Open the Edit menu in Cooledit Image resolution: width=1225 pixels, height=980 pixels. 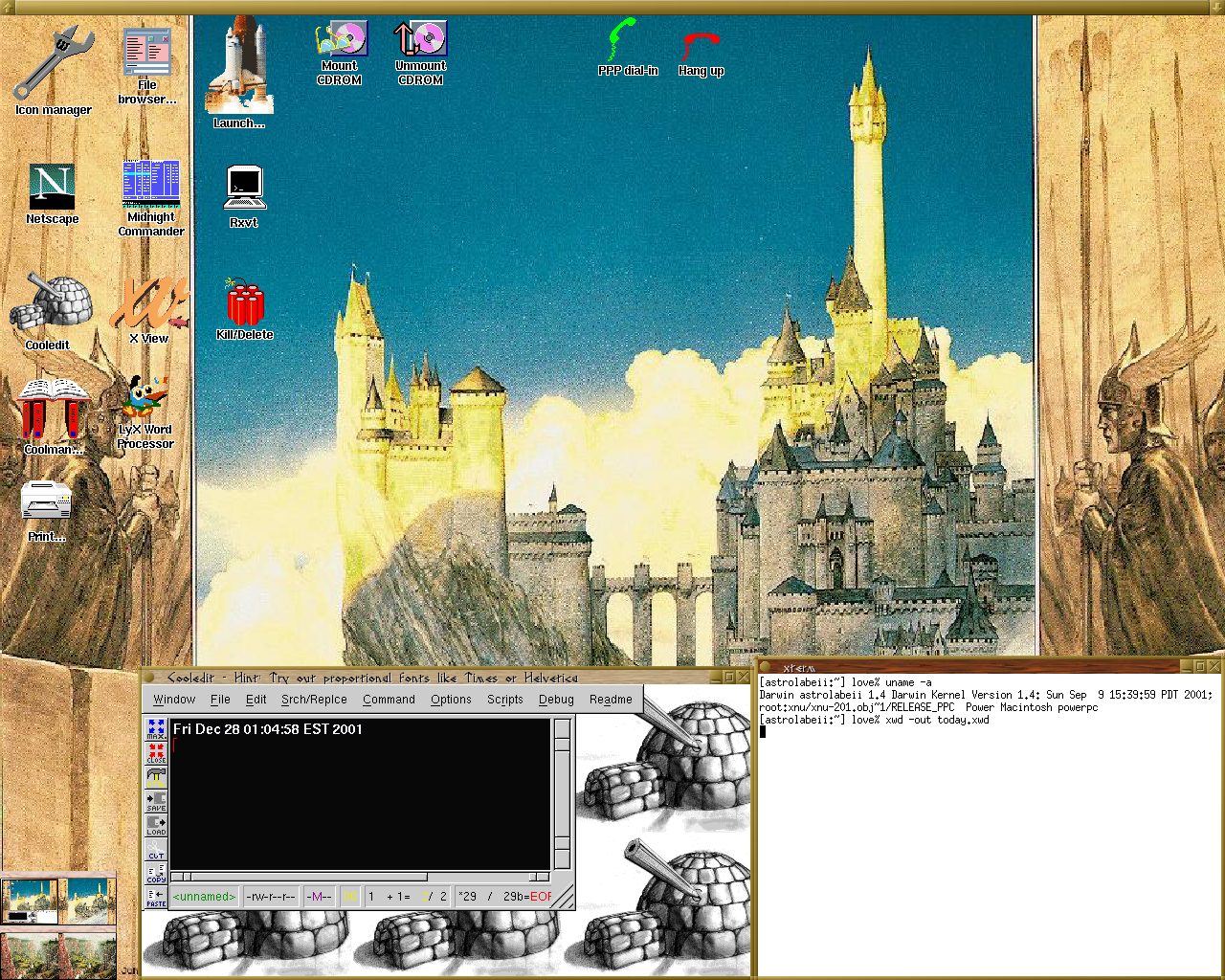(x=256, y=700)
